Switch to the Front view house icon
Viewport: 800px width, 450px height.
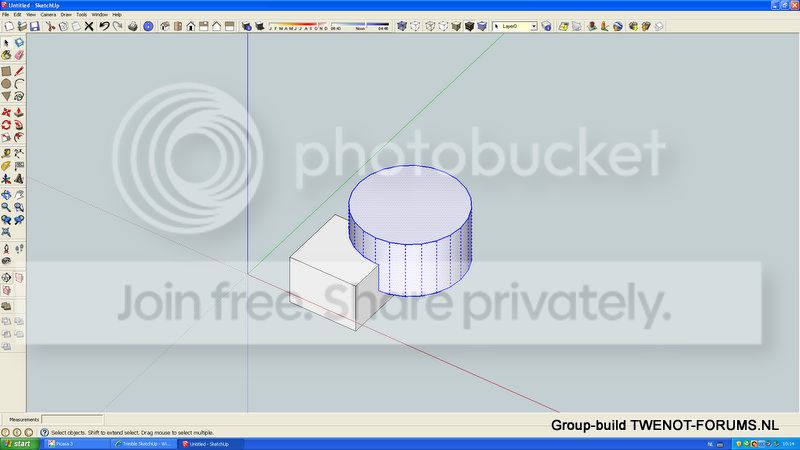pyautogui.click(x=190, y=26)
